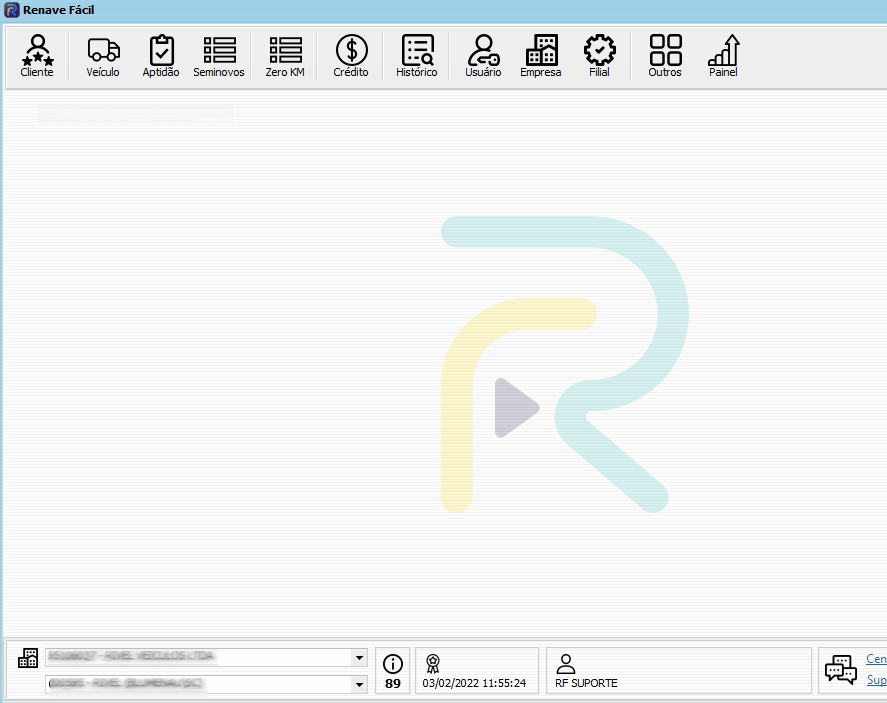Click the number 89 in the status bar
This screenshot has height=703, width=887.
[x=393, y=684]
